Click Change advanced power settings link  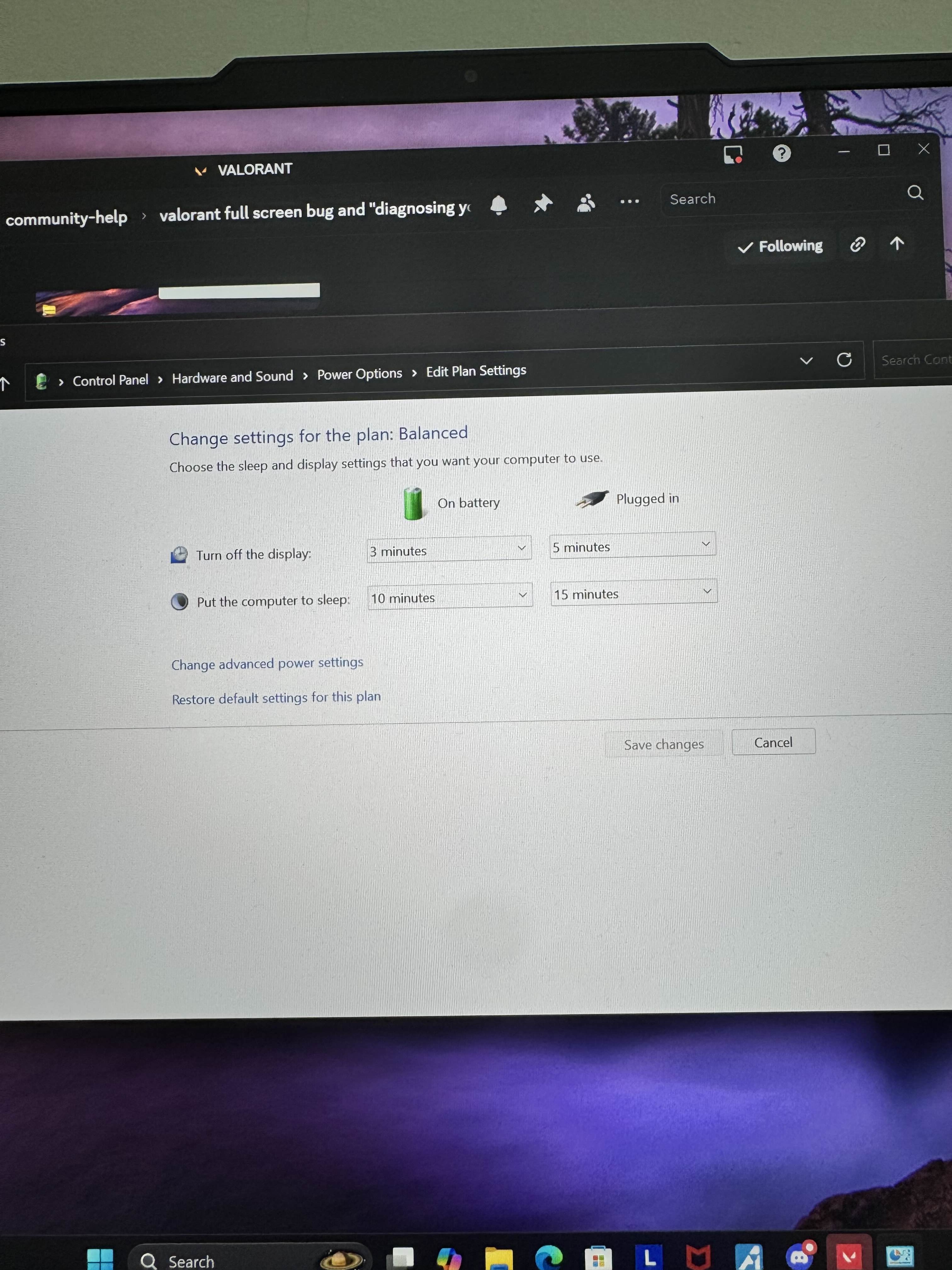(x=267, y=664)
